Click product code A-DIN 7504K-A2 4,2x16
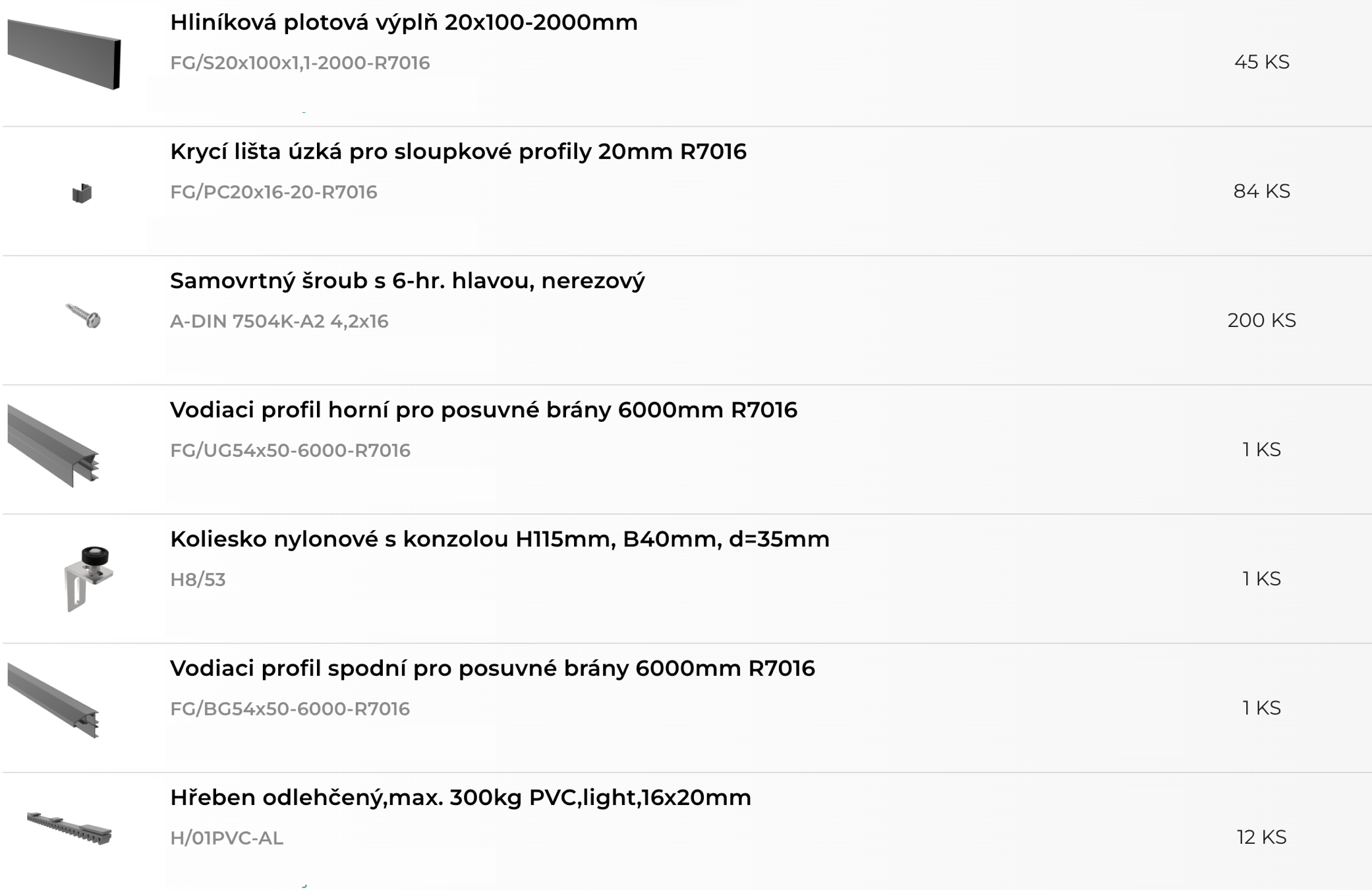1372x890 pixels. pos(279,321)
